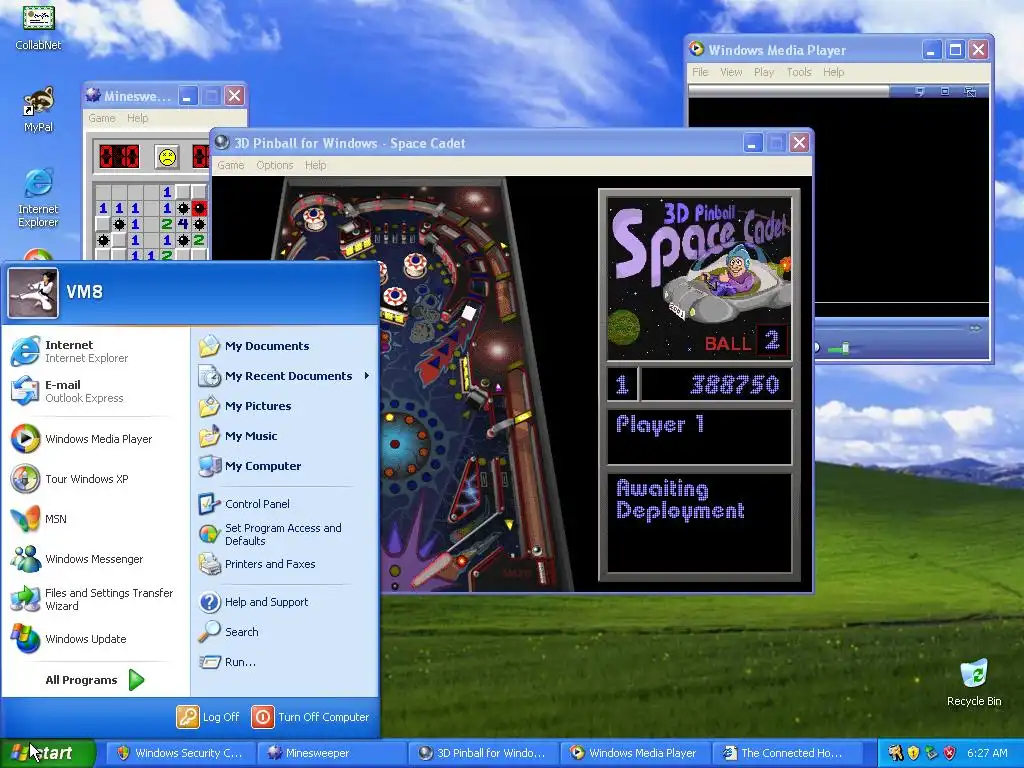Open Windows Media Player Play menu
This screenshot has width=1024, height=768.
point(763,72)
